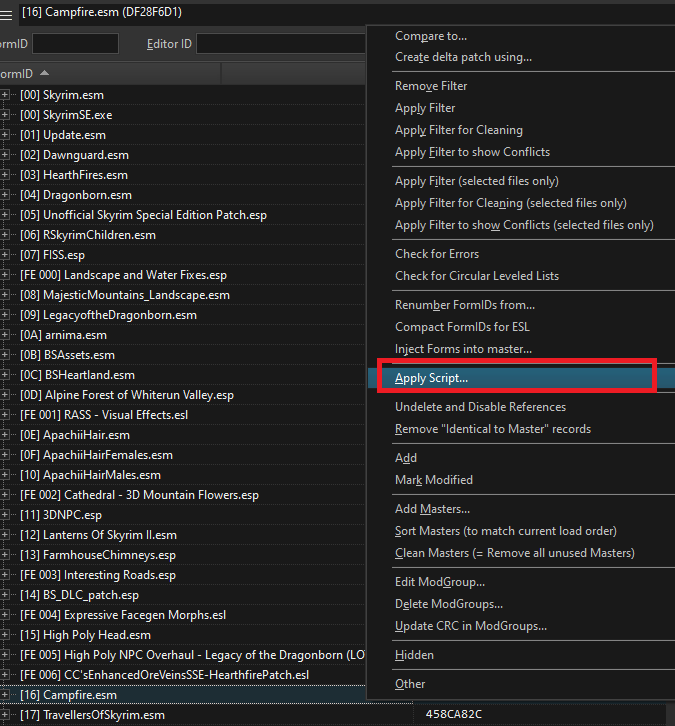Image resolution: width=675 pixels, height=726 pixels.
Task: Expand the 3DNPC.esp node
Action: click(4, 515)
